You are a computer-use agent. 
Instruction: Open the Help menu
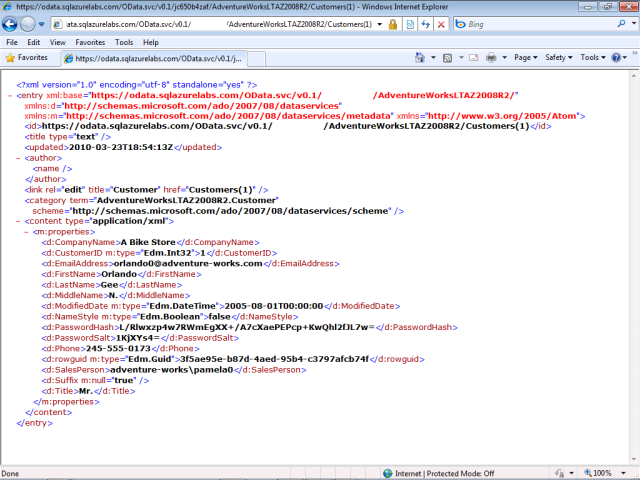click(151, 42)
